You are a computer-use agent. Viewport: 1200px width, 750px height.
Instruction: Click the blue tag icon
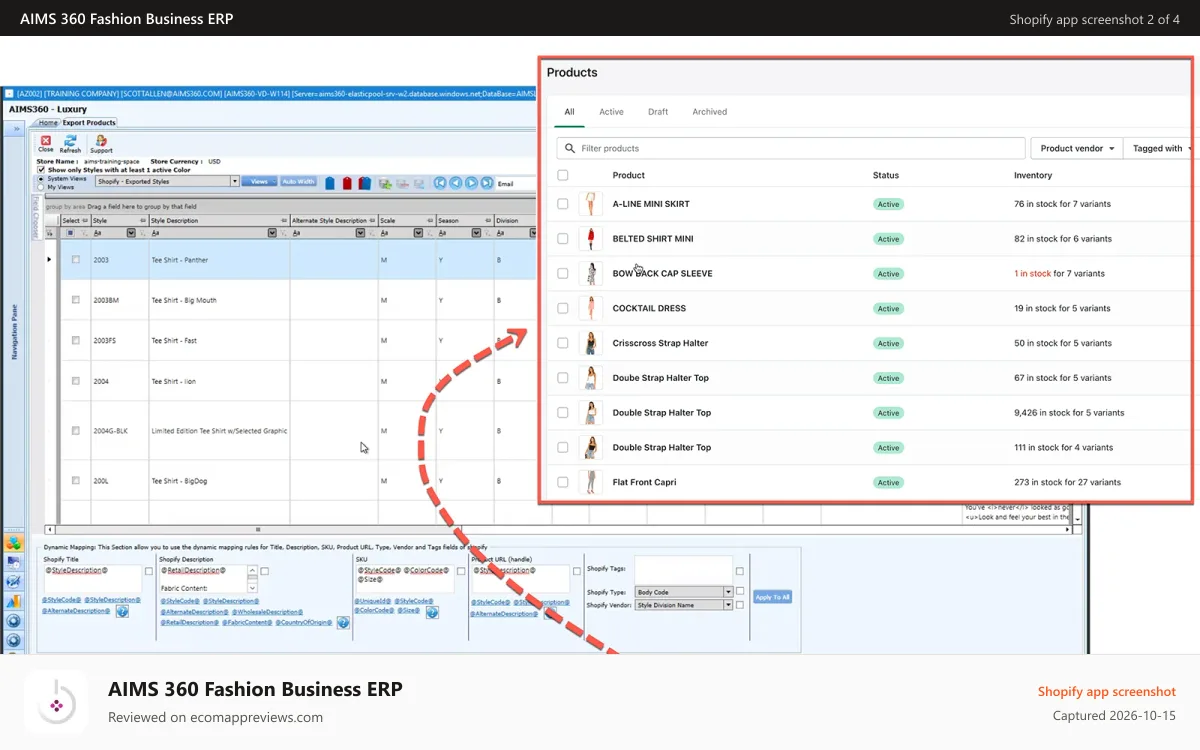point(328,183)
